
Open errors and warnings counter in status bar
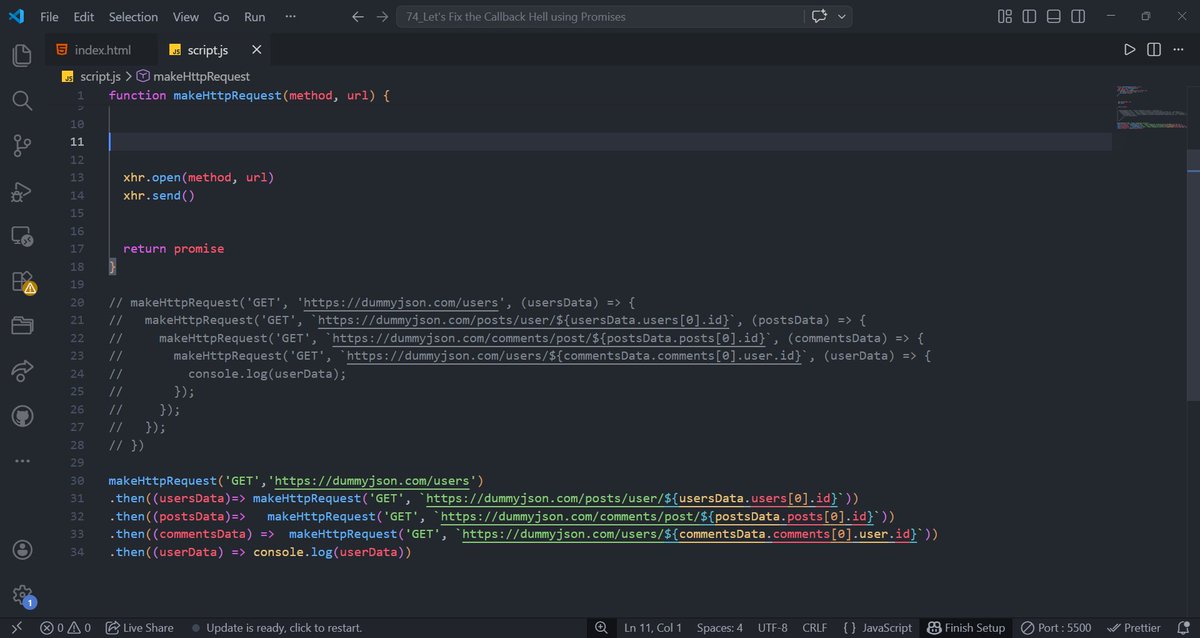coord(65,628)
